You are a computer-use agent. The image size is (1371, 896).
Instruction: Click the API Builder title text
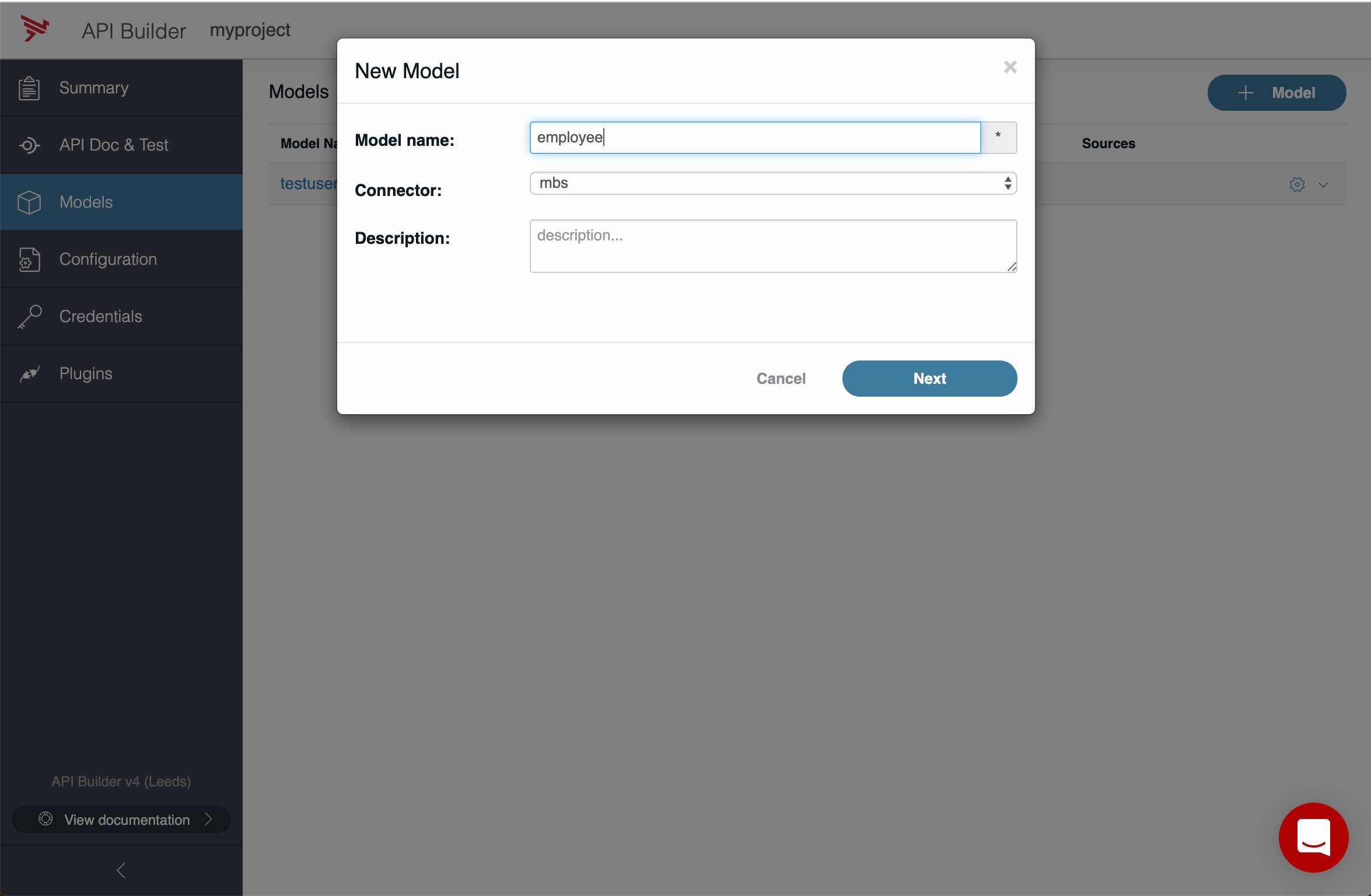[134, 31]
